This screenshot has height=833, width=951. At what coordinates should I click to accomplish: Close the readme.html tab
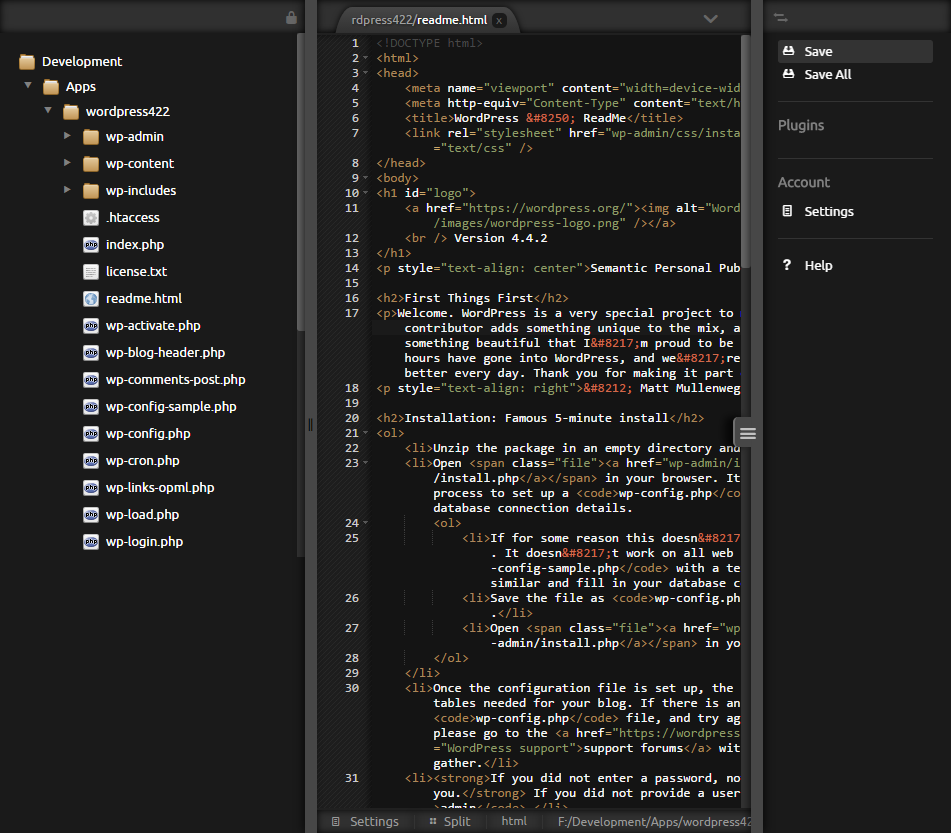(x=499, y=20)
